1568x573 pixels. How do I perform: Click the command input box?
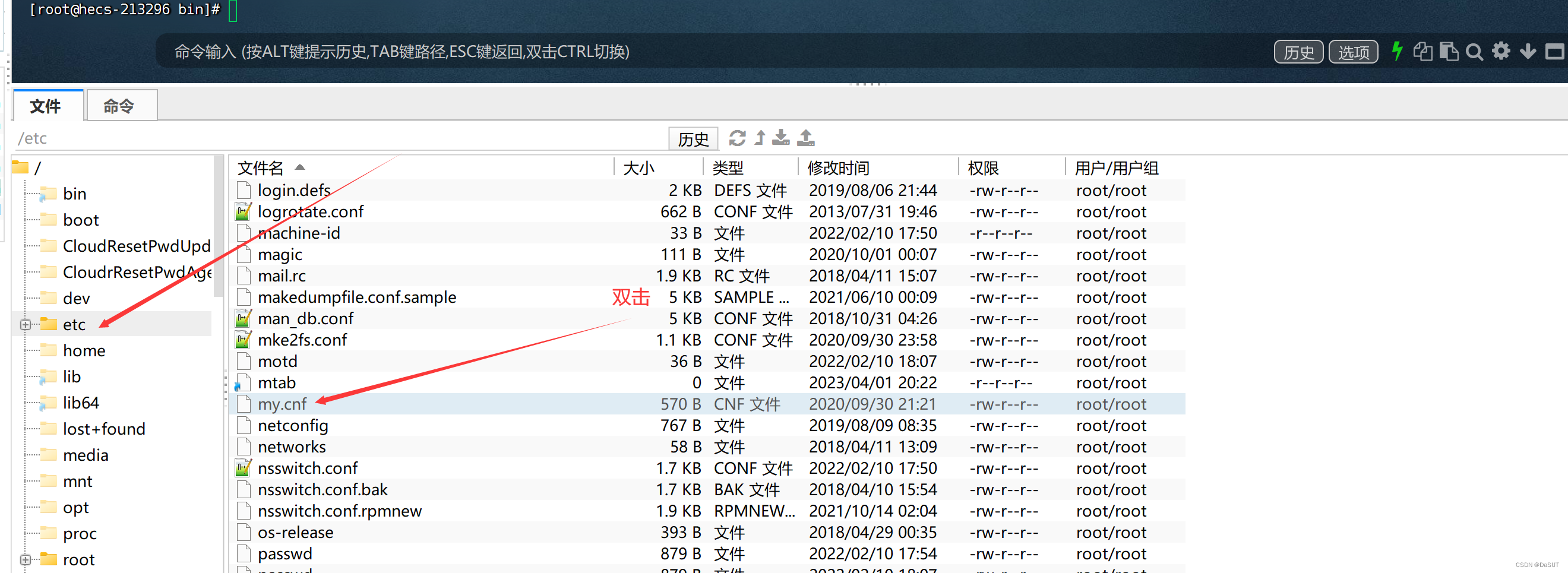(x=712, y=52)
